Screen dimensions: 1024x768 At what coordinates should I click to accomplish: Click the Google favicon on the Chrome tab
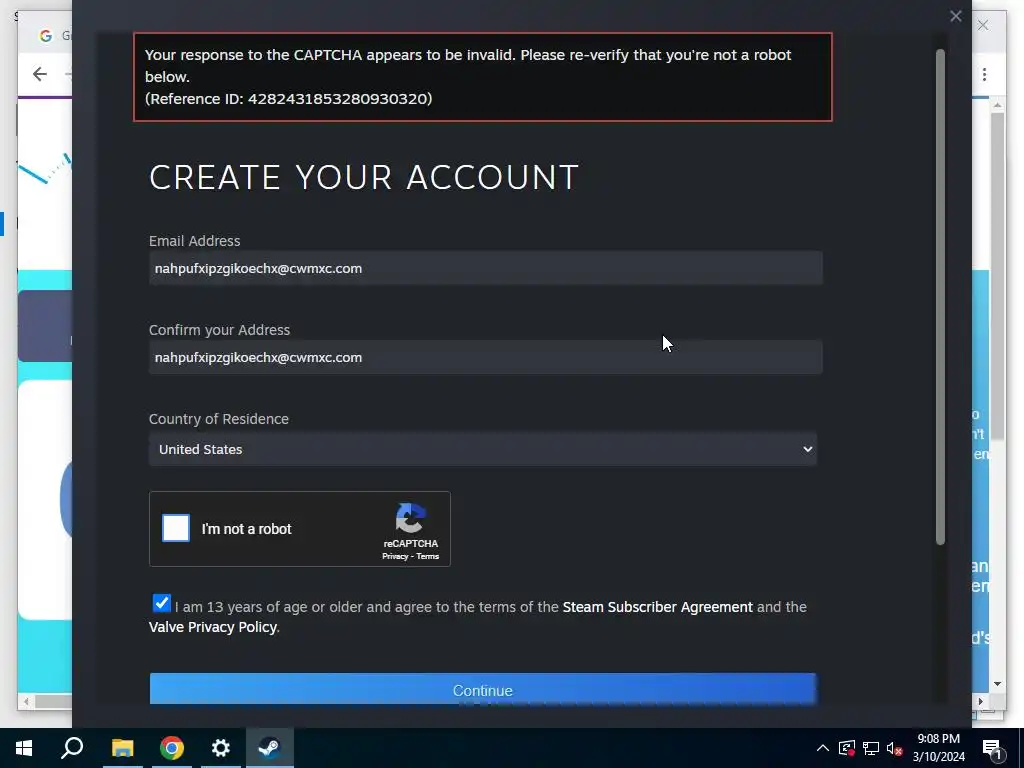[46, 36]
